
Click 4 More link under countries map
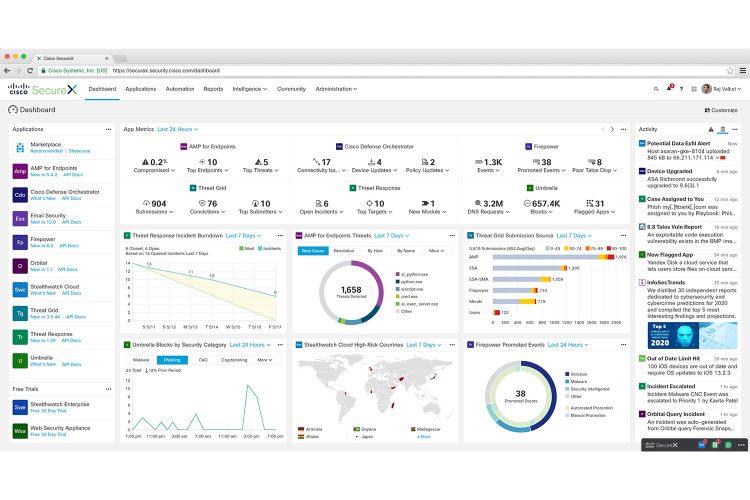click(x=424, y=436)
